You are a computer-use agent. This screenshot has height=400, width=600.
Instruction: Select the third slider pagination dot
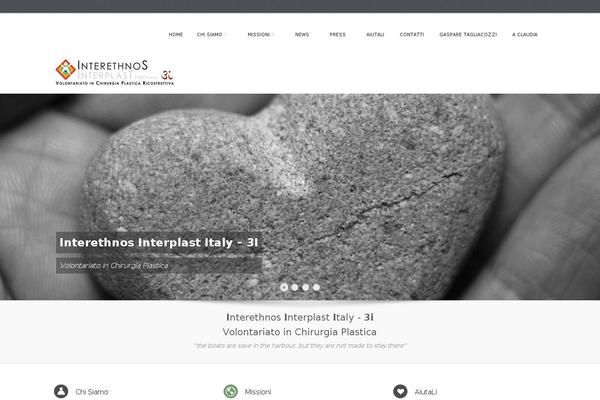[x=305, y=287]
